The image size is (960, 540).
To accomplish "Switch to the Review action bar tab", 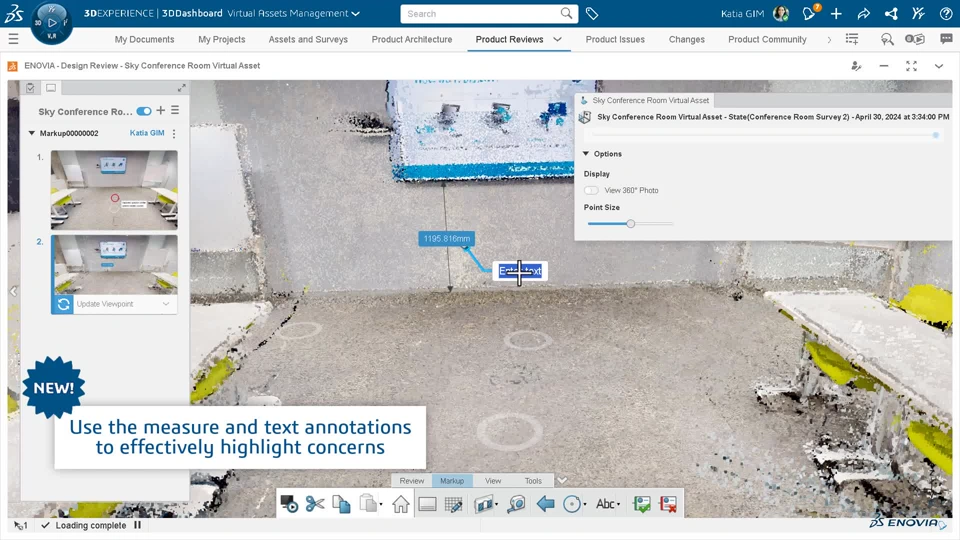I will point(411,481).
